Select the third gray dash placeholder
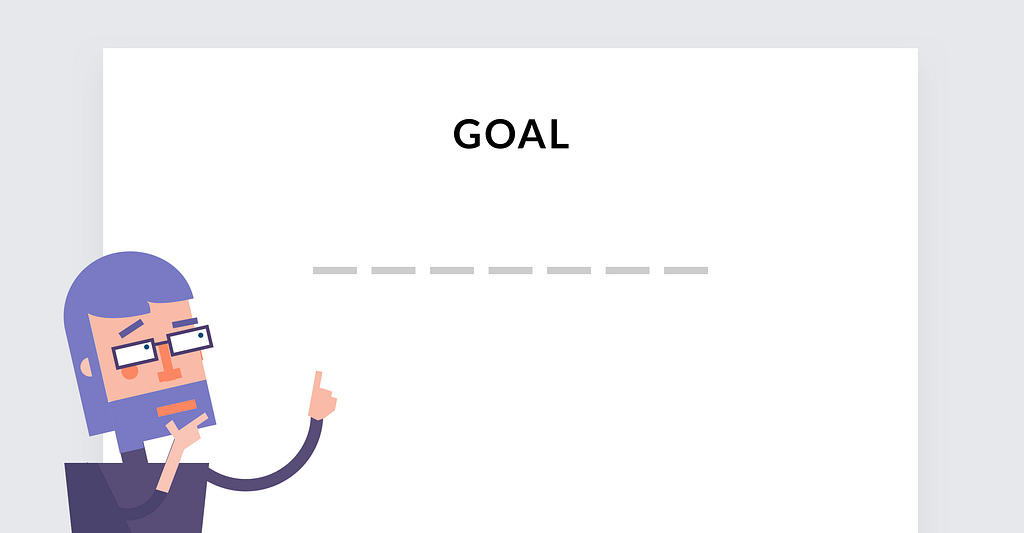Image resolution: width=1024 pixels, height=533 pixels. 452,270
